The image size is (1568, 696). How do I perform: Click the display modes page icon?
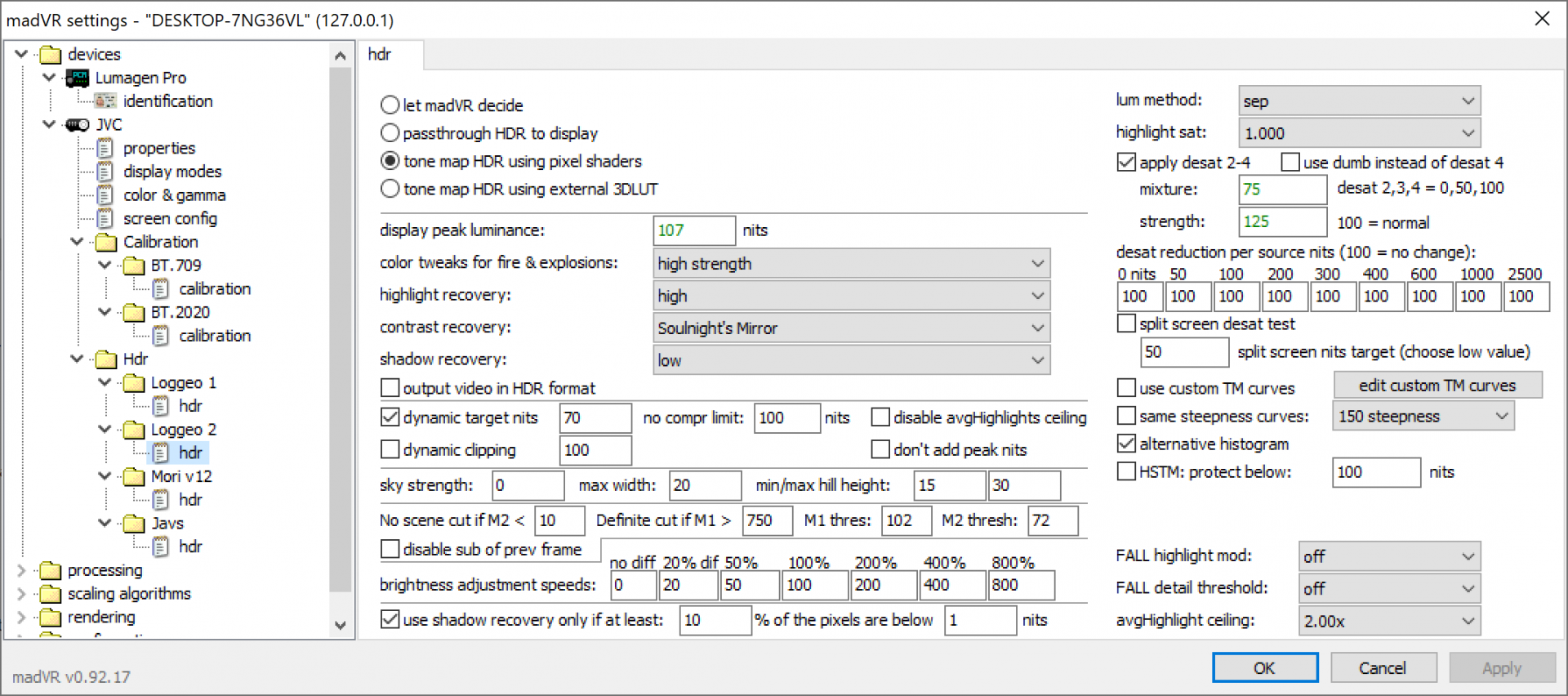[x=105, y=172]
